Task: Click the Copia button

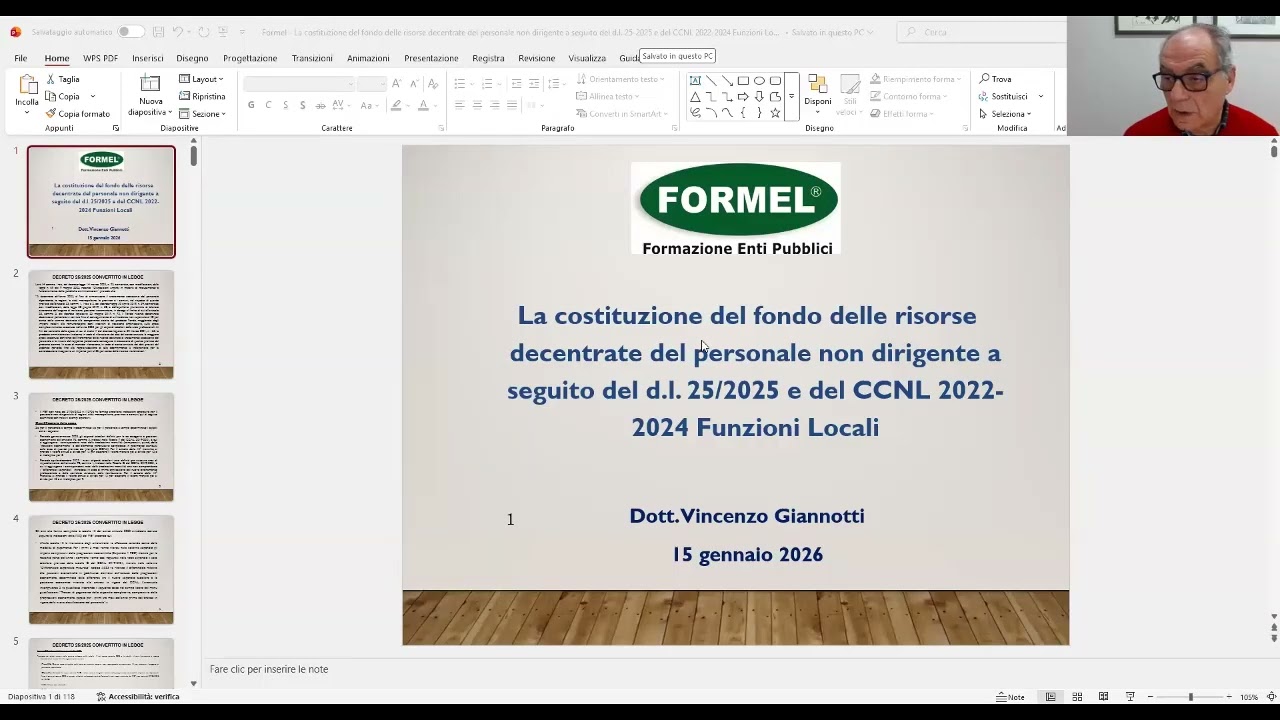Action: [x=63, y=96]
